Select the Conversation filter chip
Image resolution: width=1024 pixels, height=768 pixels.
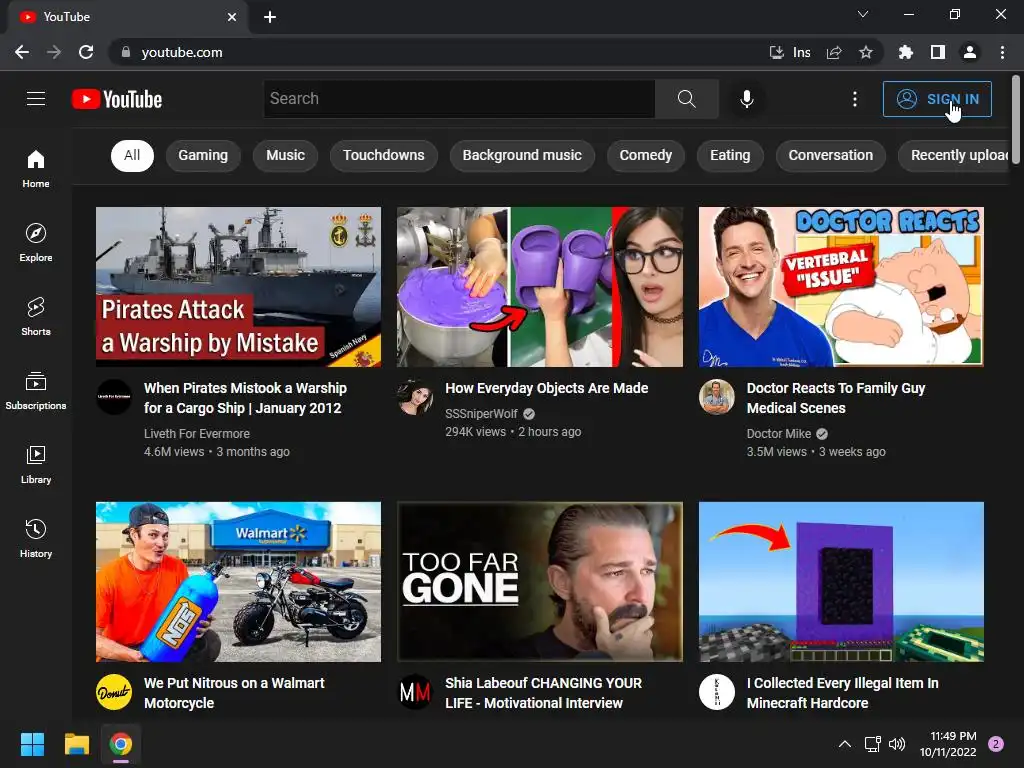point(830,155)
